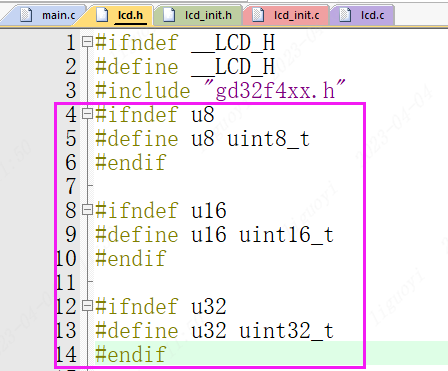Open the lcd_init.h tab

pos(199,15)
